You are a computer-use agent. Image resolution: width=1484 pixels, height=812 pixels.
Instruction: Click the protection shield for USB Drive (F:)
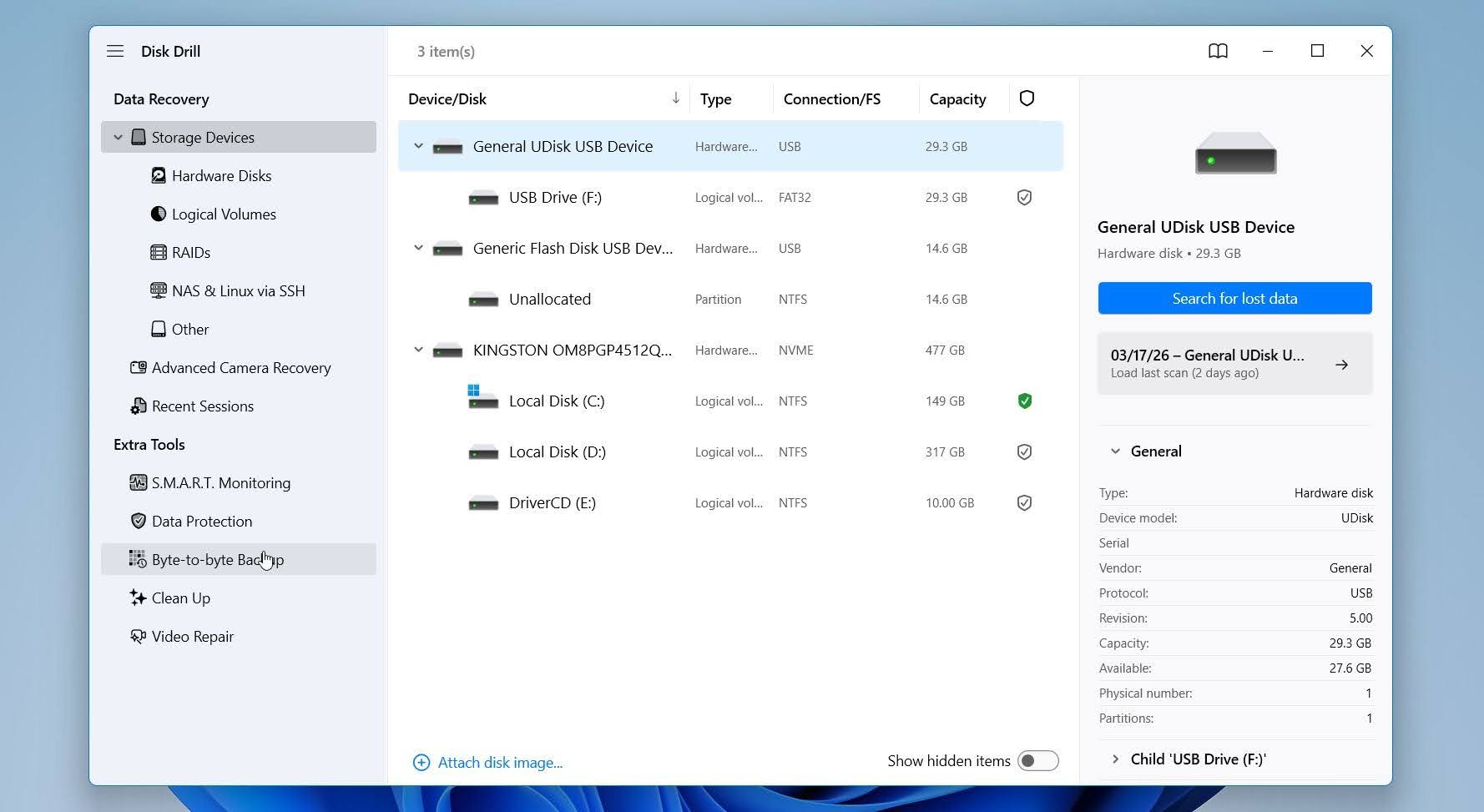(1024, 198)
